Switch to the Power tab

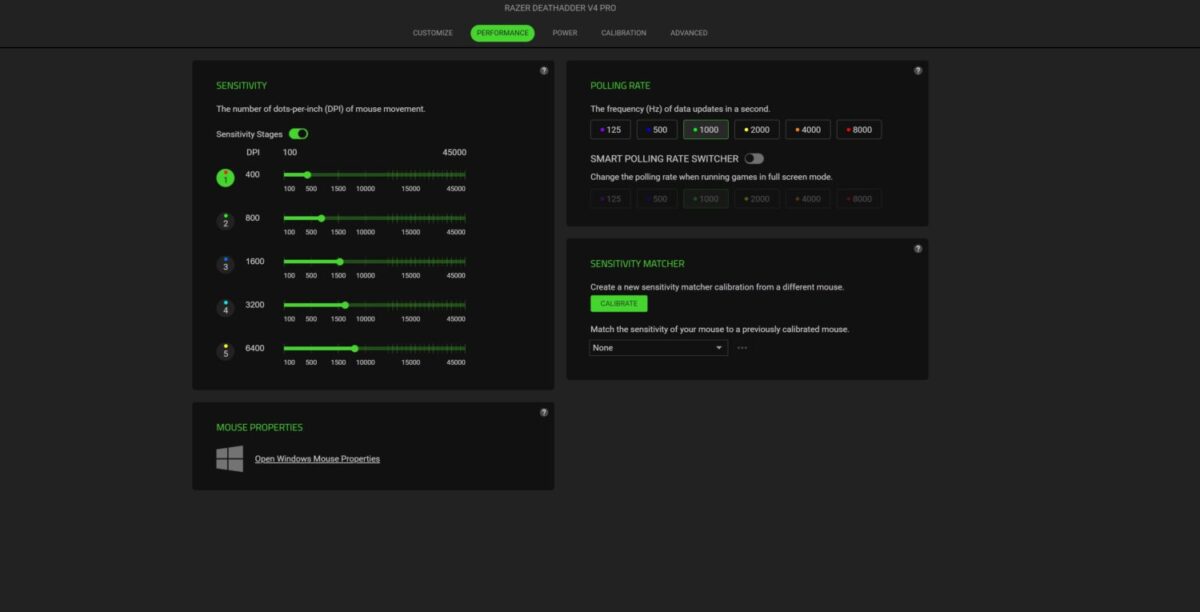click(x=565, y=33)
